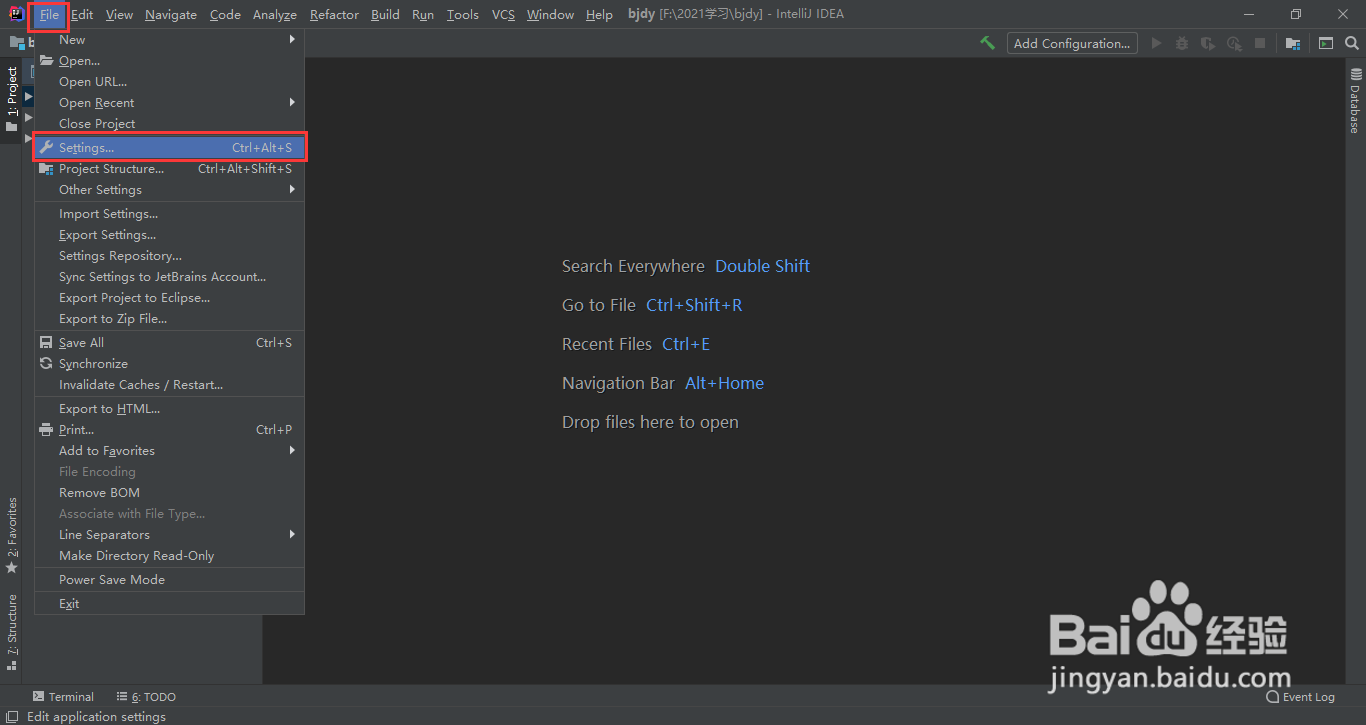
Task: Expand the New submenu
Action: (169, 40)
